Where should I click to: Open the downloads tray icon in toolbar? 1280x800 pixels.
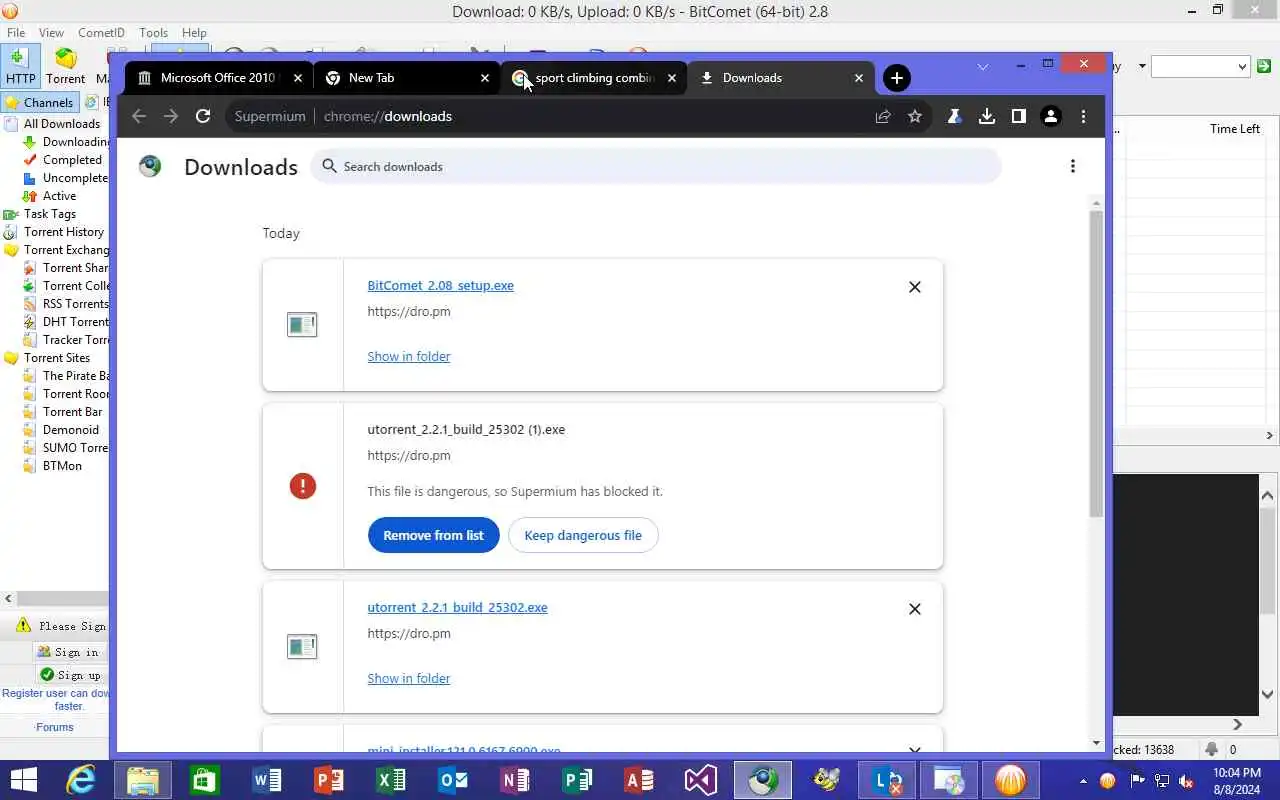pyautogui.click(x=987, y=116)
